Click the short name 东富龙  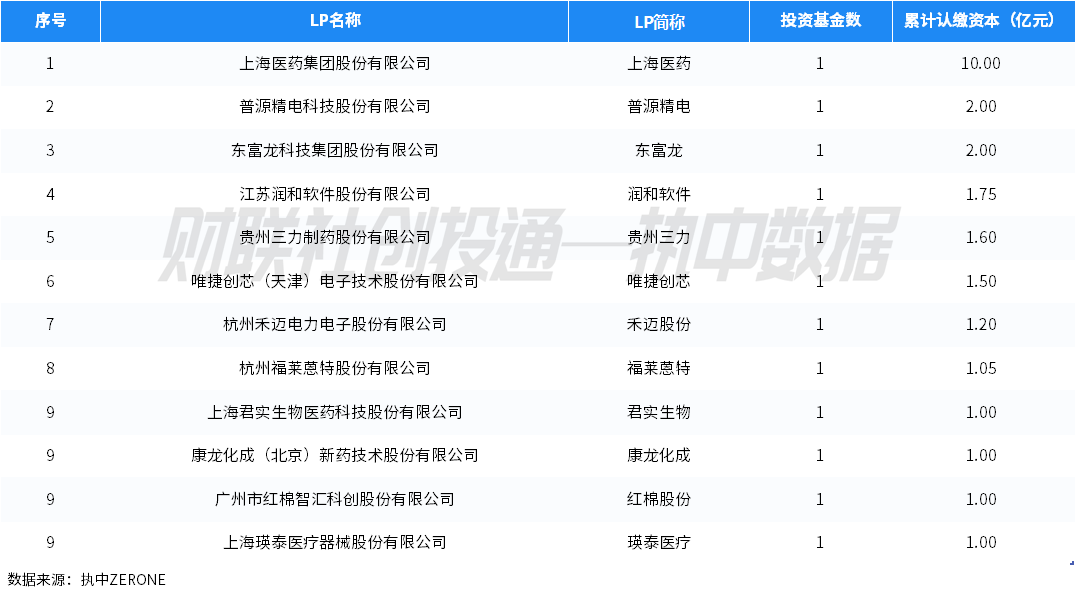[x=659, y=151]
